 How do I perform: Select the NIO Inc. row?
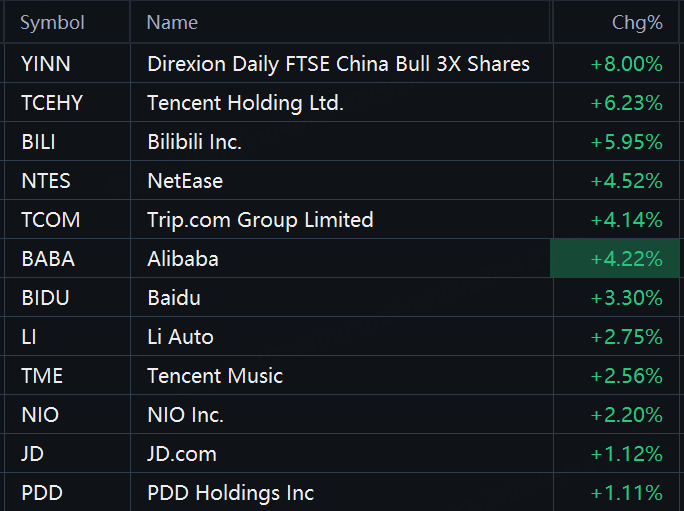[x=342, y=415]
